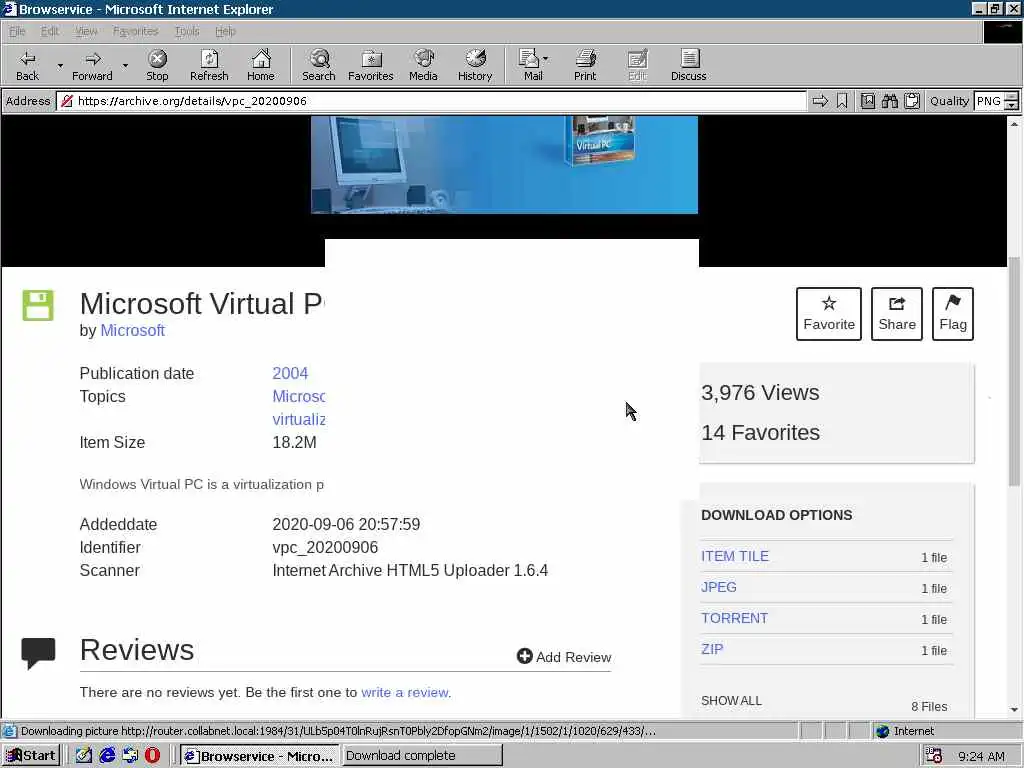1024x768 pixels.
Task: Click the '3,976 Views' text
Action: click(760, 392)
